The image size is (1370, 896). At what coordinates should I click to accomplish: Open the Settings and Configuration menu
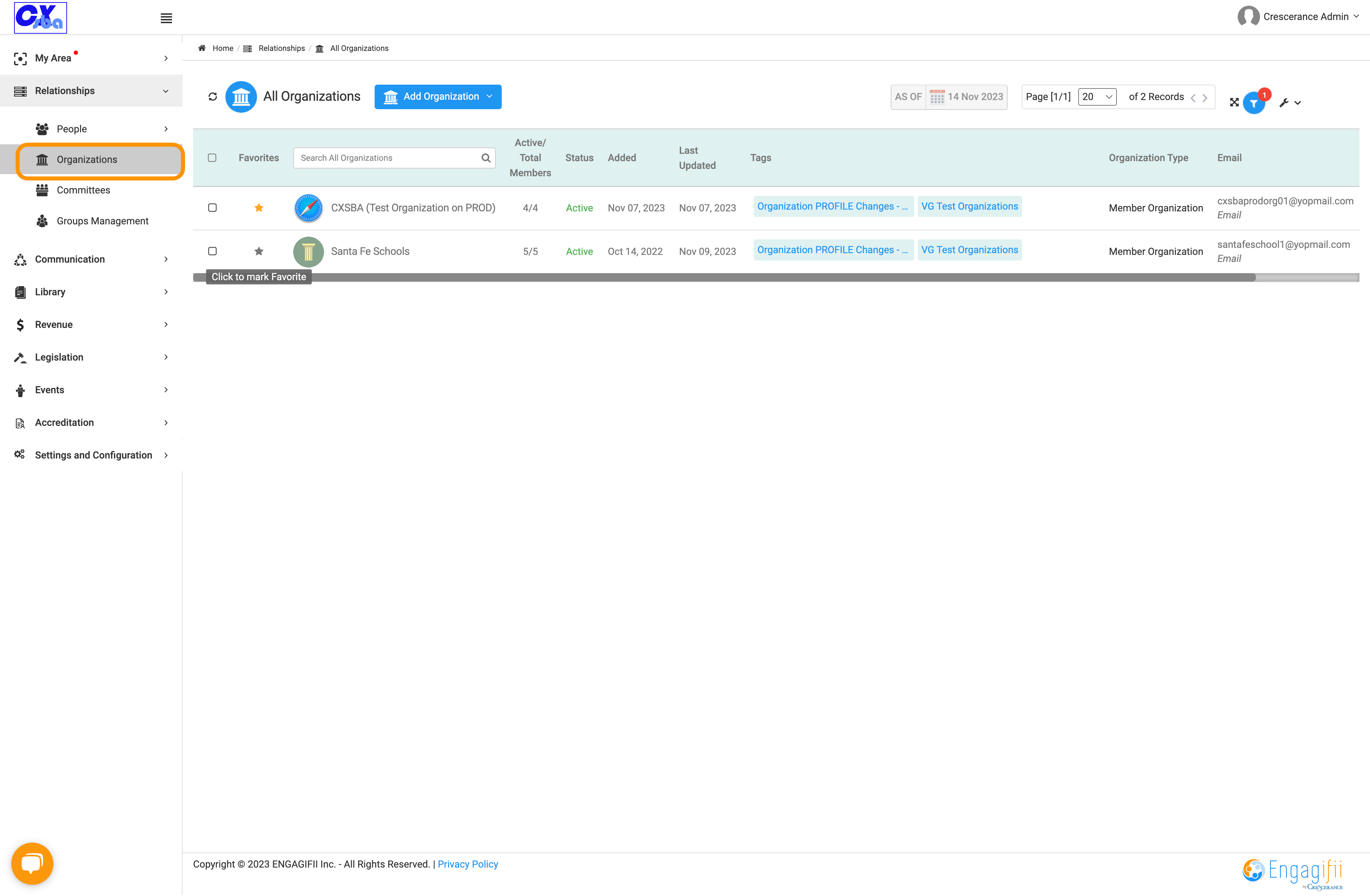click(x=92, y=455)
